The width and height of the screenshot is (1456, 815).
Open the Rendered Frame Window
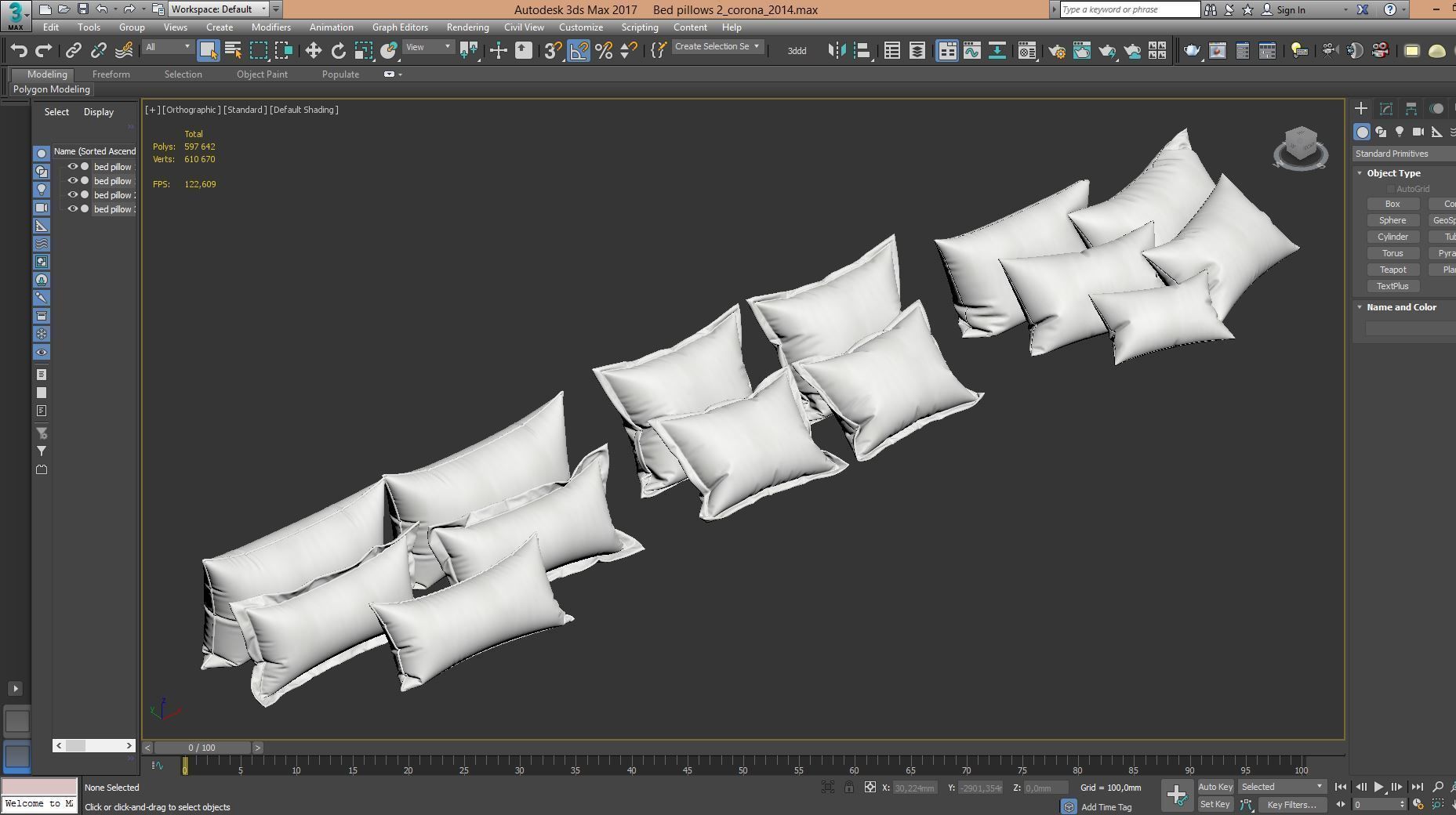click(x=1082, y=51)
